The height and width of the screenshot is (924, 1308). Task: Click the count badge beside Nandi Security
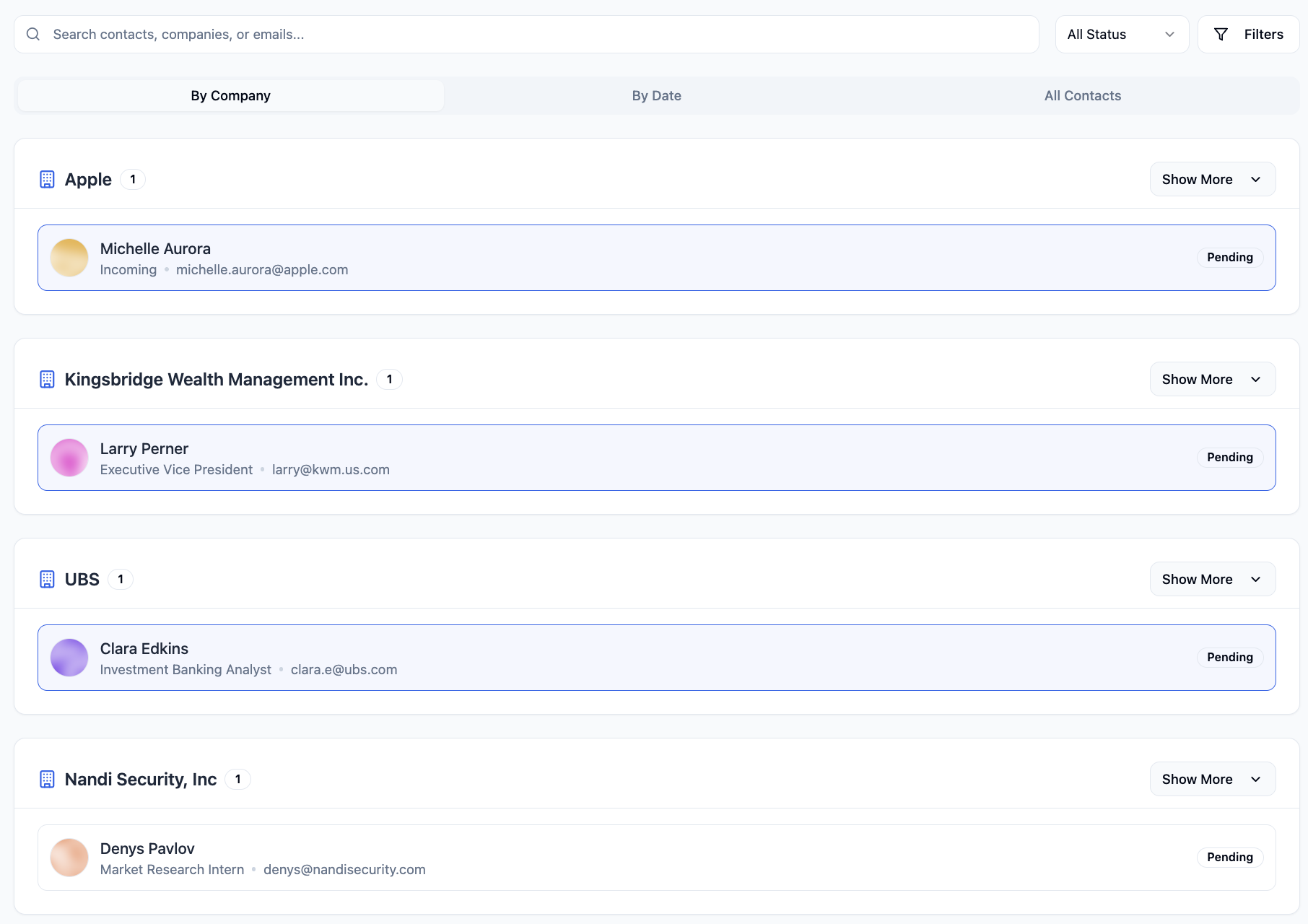click(238, 779)
